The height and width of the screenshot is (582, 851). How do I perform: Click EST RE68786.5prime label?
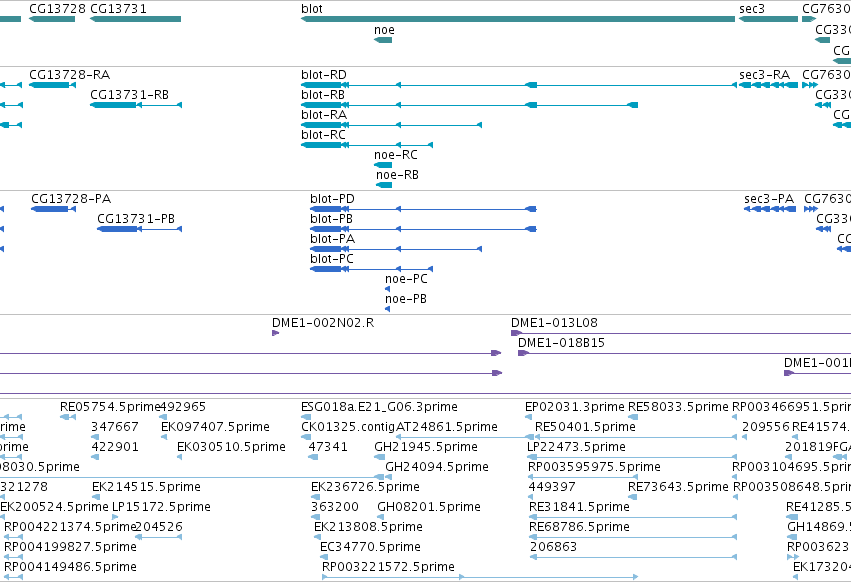tap(579, 528)
